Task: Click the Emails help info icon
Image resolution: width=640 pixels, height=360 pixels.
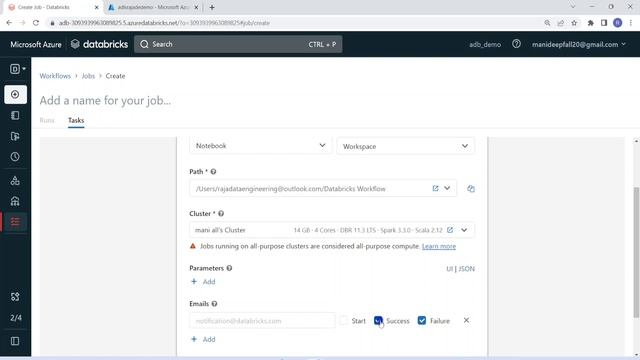Action: coord(214,304)
